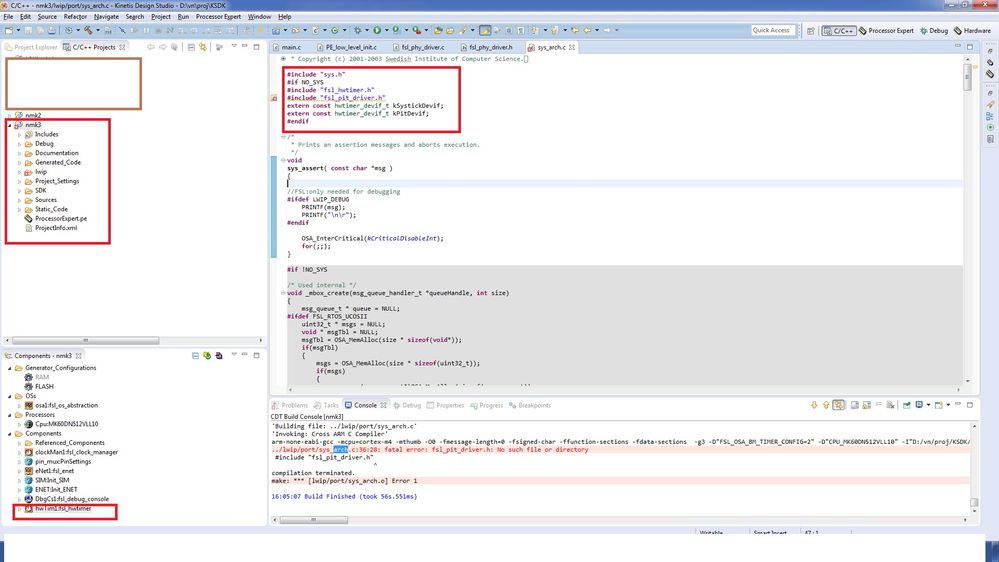This screenshot has width=999, height=562.
Task: Select clockMan1:fsl_clock_manager component
Action: 76,452
